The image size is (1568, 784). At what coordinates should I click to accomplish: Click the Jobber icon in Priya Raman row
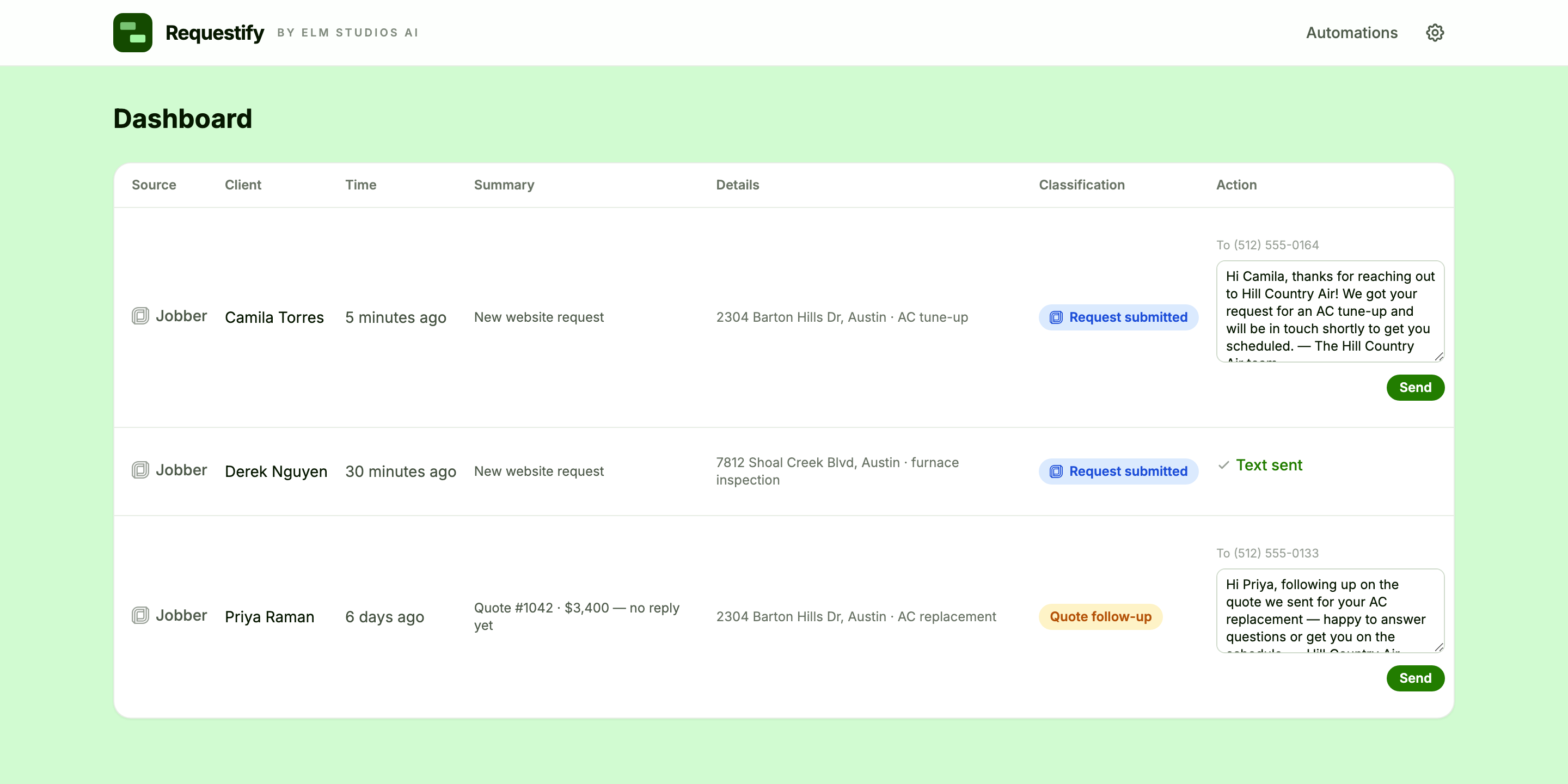[x=140, y=615]
